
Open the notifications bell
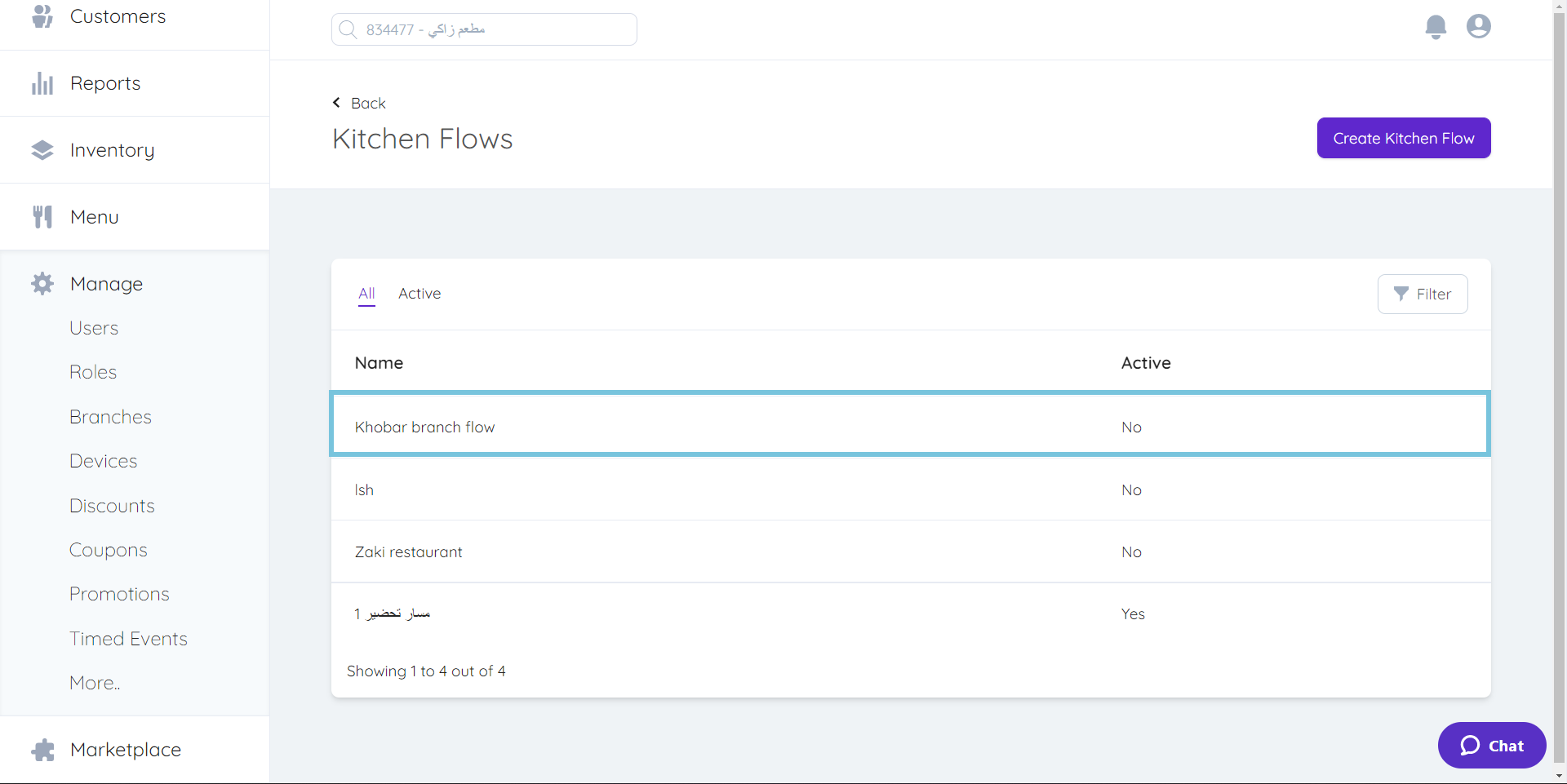1436,26
